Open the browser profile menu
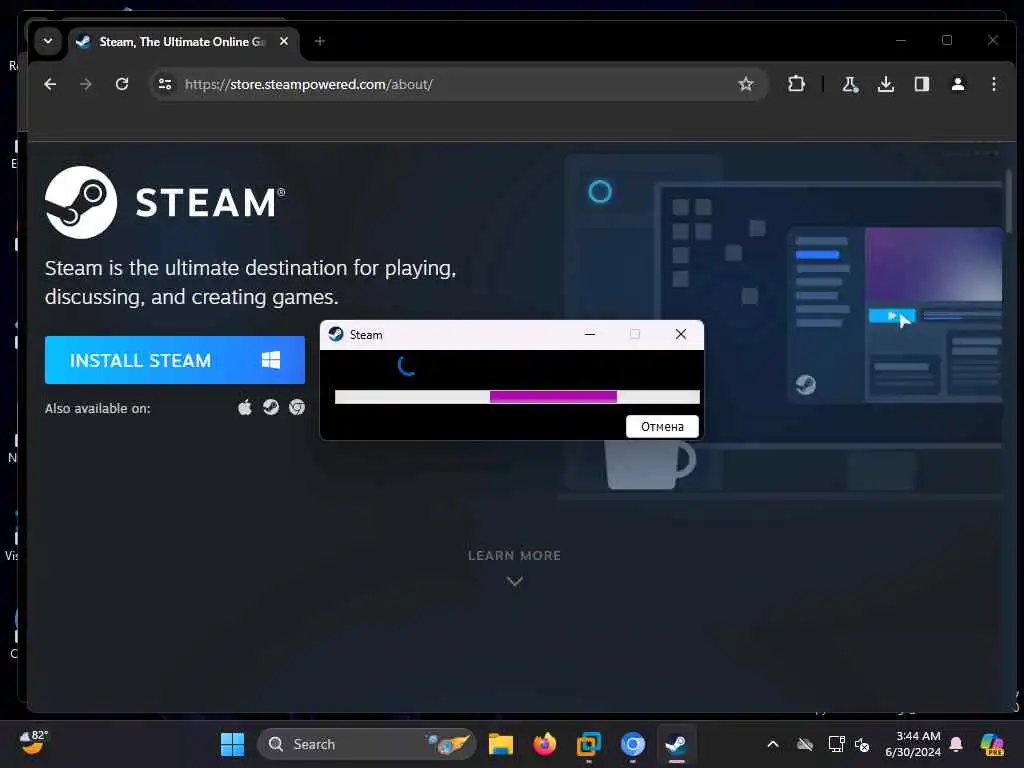The image size is (1024, 768). click(957, 84)
